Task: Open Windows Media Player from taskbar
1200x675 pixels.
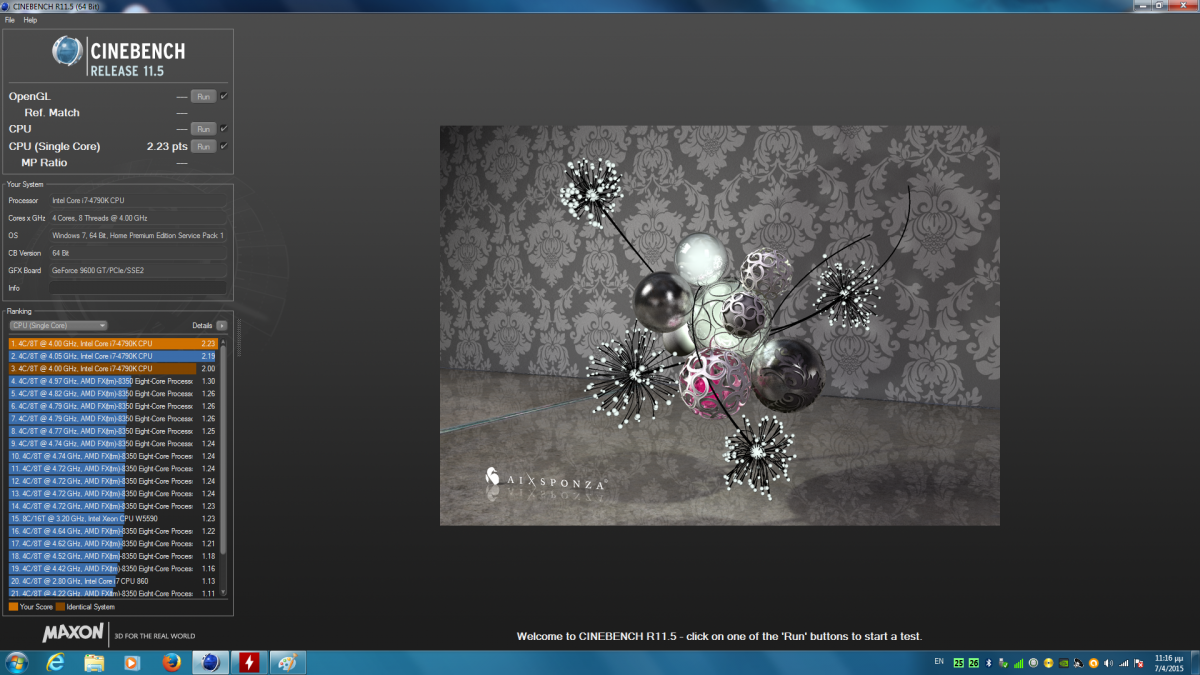Action: coord(132,662)
